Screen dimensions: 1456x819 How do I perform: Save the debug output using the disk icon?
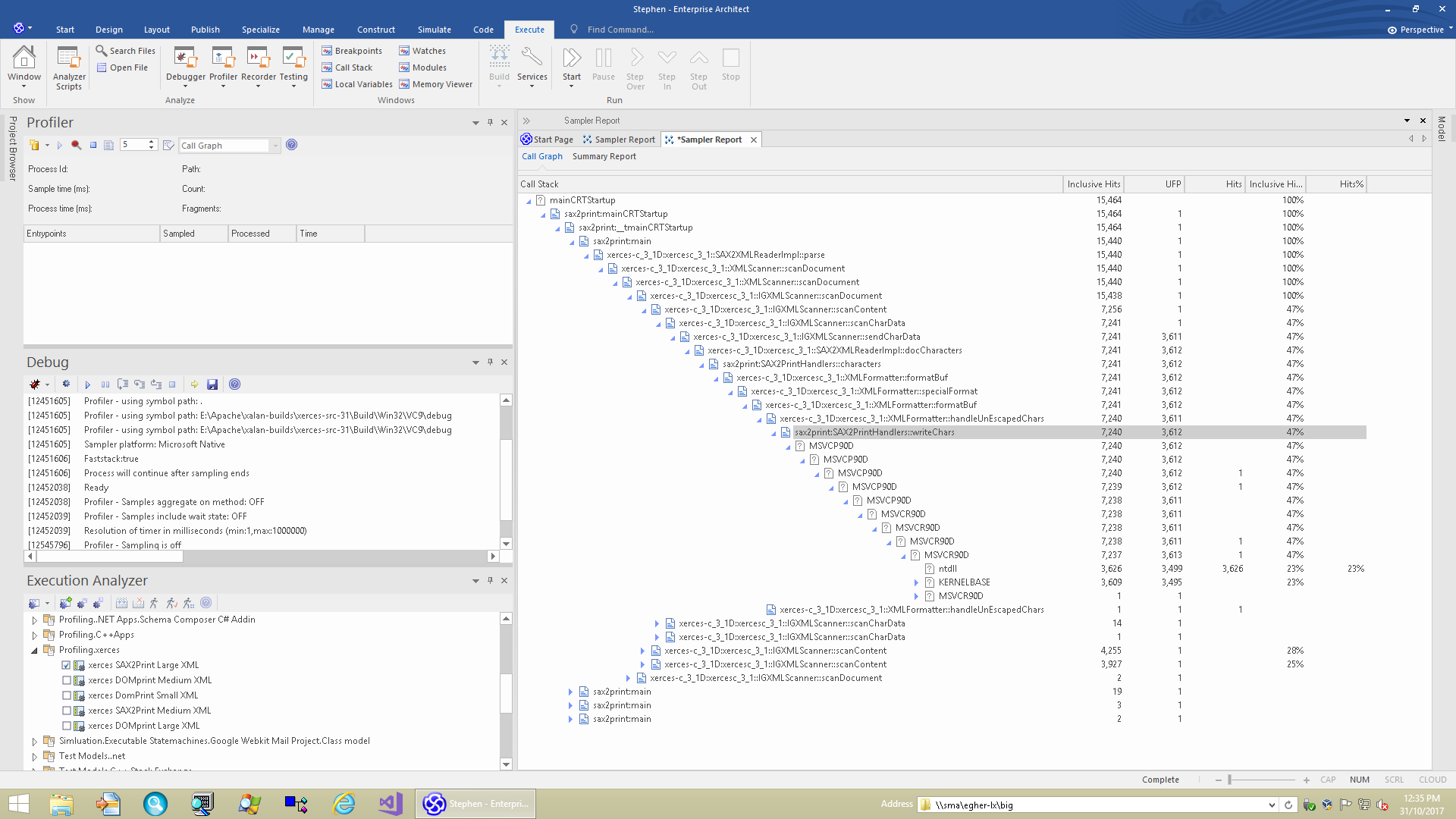212,384
